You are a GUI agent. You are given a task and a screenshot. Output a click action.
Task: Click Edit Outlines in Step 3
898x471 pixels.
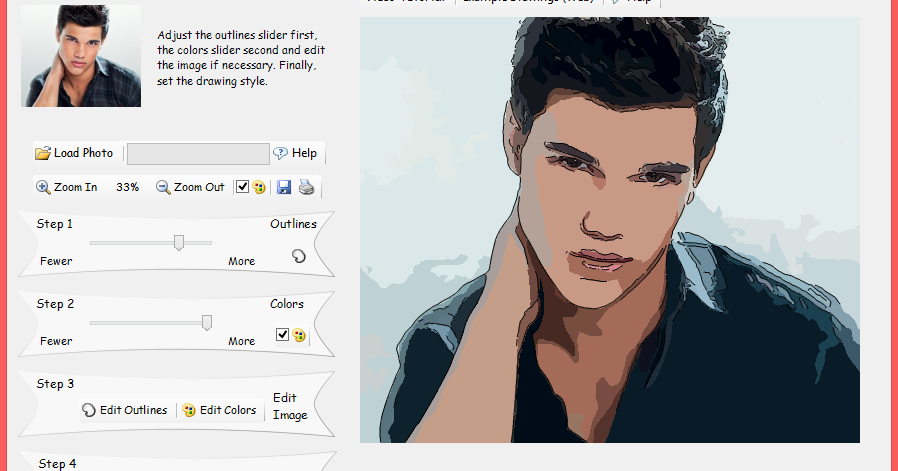pyautogui.click(x=125, y=410)
